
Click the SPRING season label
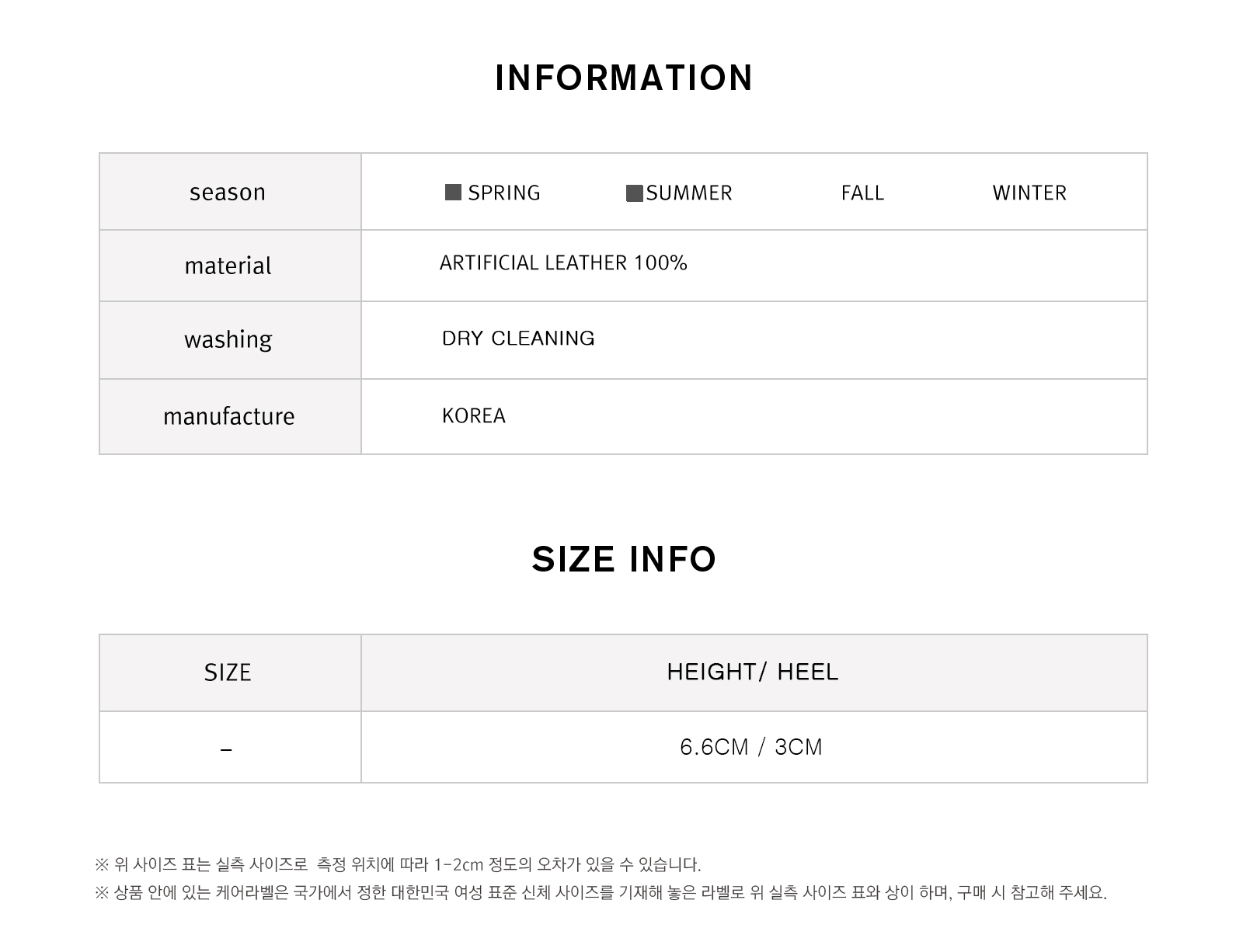[x=504, y=193]
